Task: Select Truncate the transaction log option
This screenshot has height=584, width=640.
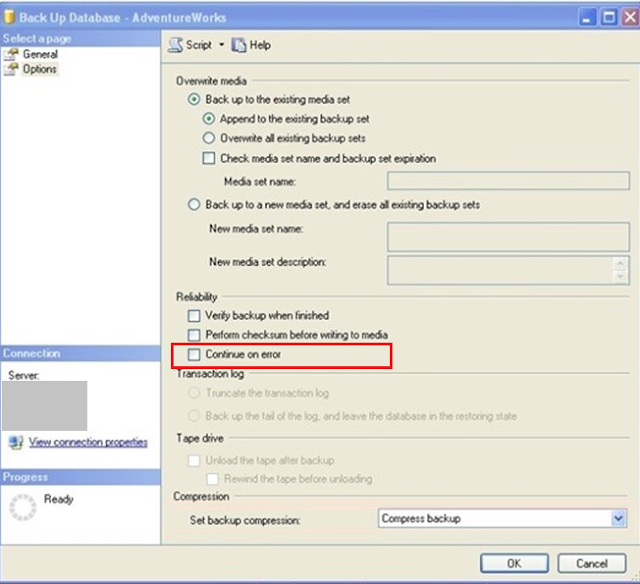Action: click(194, 393)
